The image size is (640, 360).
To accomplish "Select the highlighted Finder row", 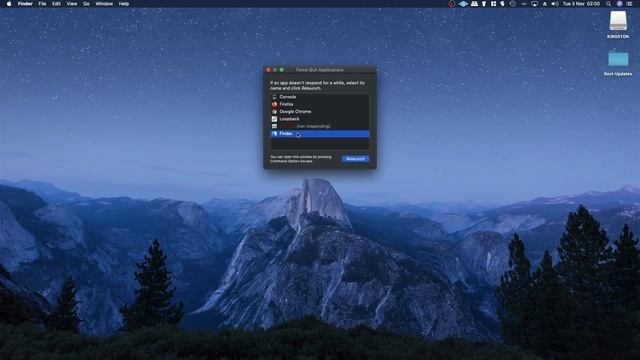I will [x=320, y=133].
